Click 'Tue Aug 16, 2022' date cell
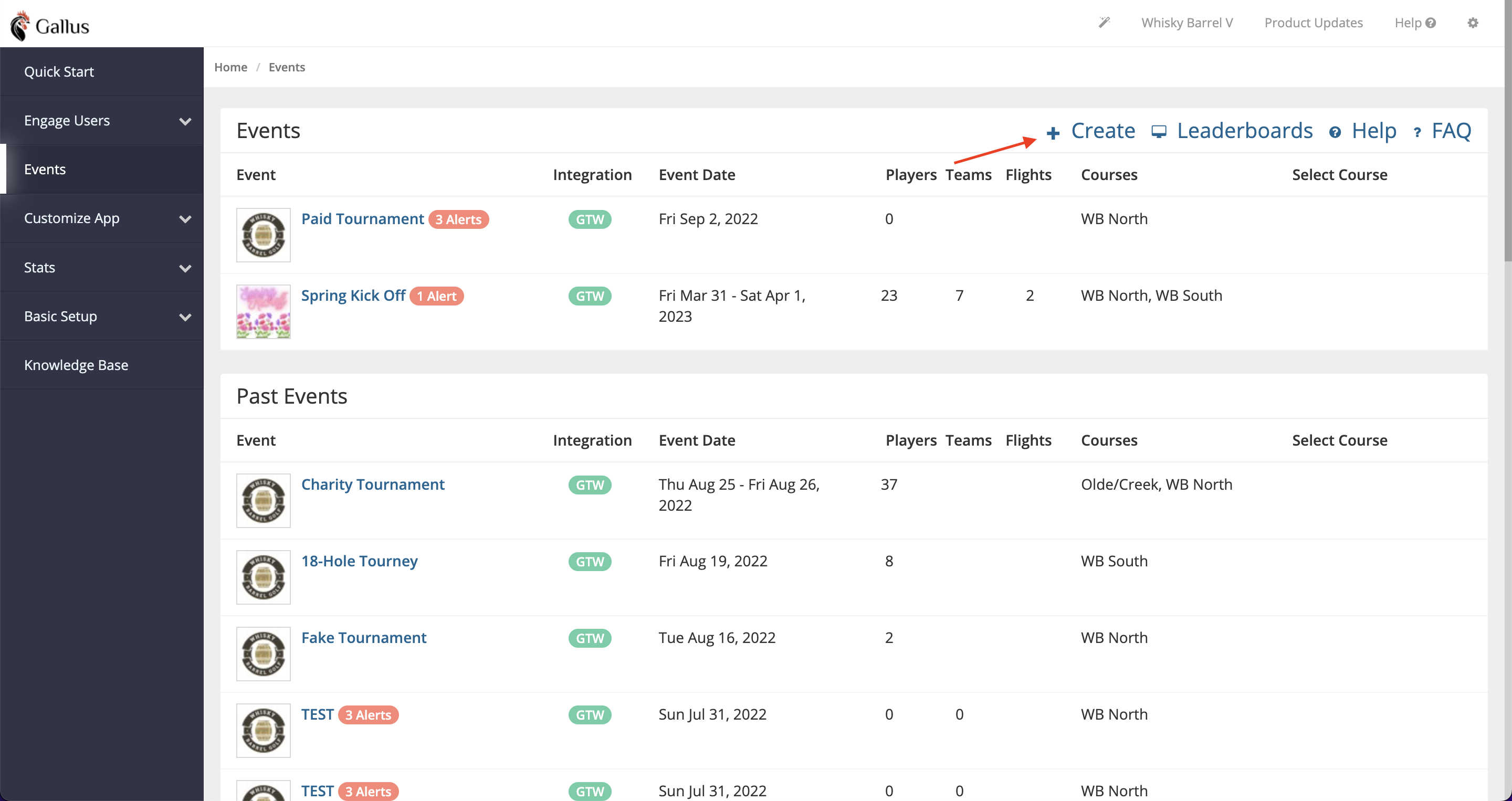The width and height of the screenshot is (1512, 801). click(x=717, y=637)
